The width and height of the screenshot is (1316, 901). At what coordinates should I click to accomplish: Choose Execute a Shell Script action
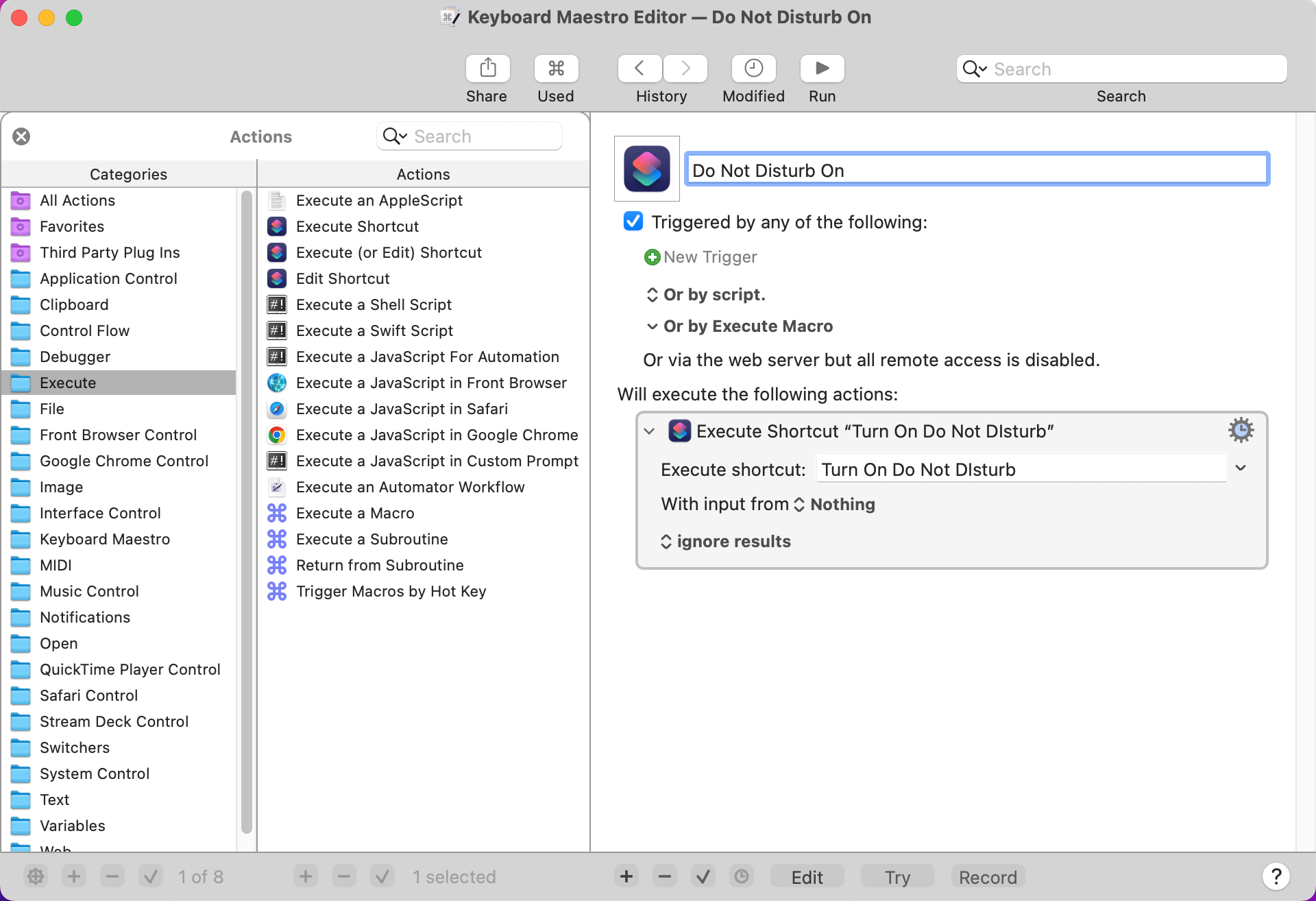click(x=424, y=304)
